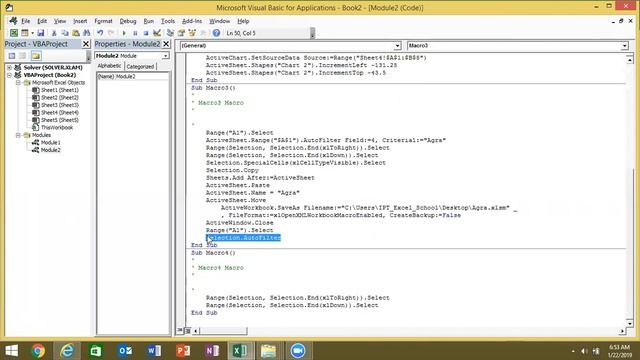
Task: Select Sheet4 (Sheet4) in project tree
Action: tap(60, 113)
